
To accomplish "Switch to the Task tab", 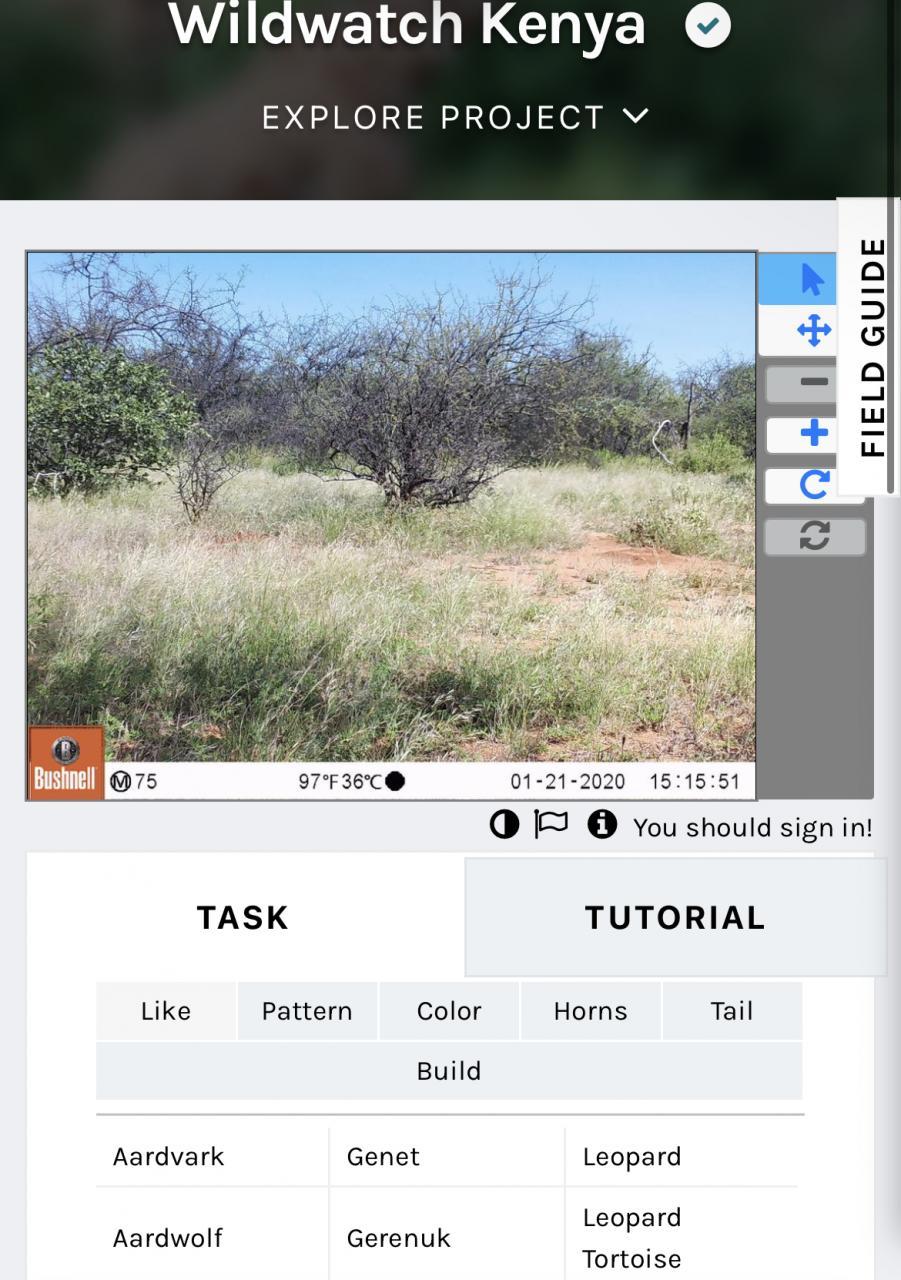I will pyautogui.click(x=243, y=917).
